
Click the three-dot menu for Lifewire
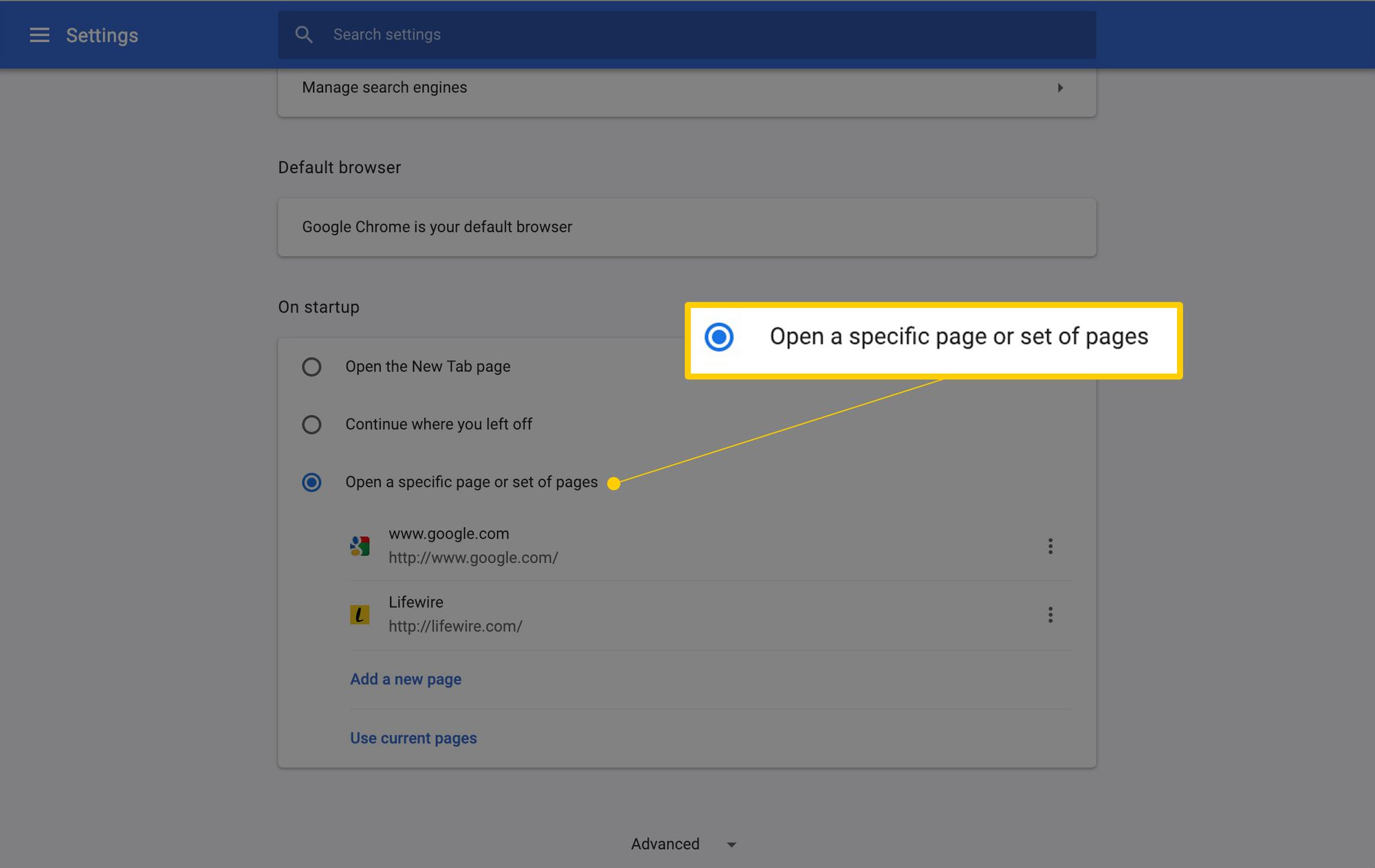(1050, 614)
